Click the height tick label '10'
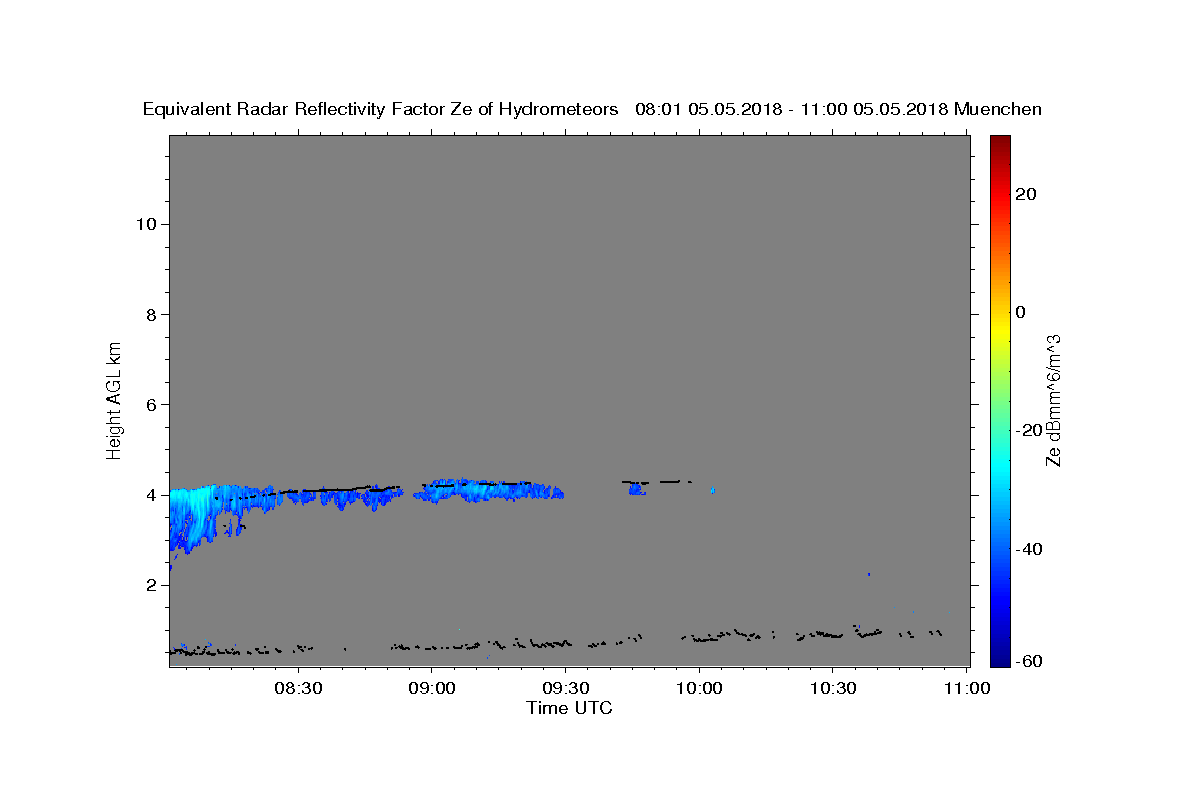 point(145,224)
